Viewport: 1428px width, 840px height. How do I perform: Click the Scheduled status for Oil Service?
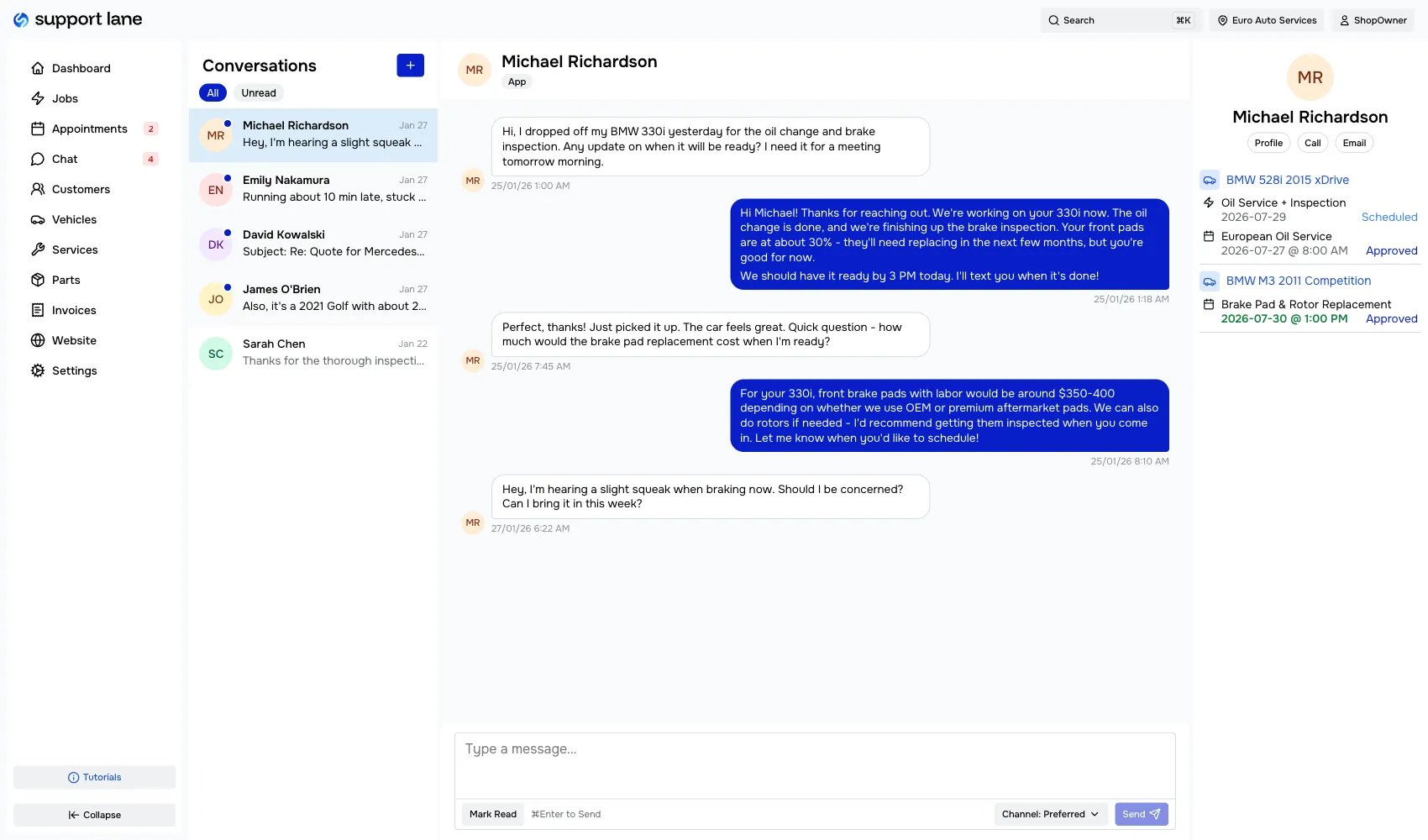[x=1389, y=217]
